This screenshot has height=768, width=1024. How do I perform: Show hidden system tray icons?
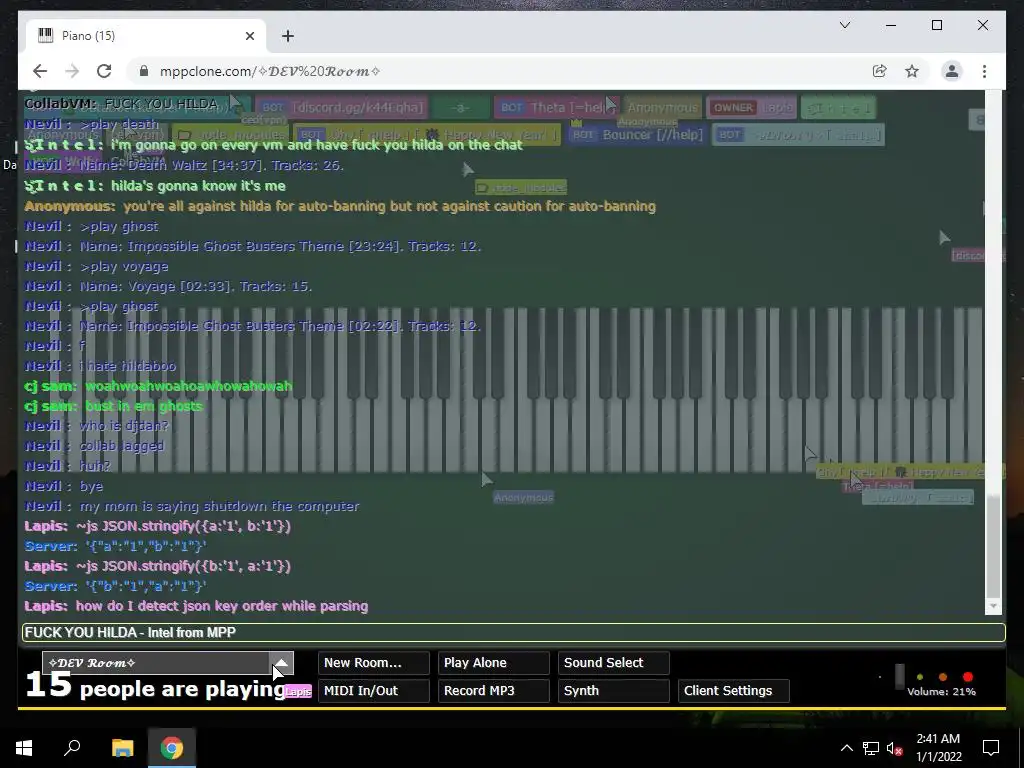[846, 748]
